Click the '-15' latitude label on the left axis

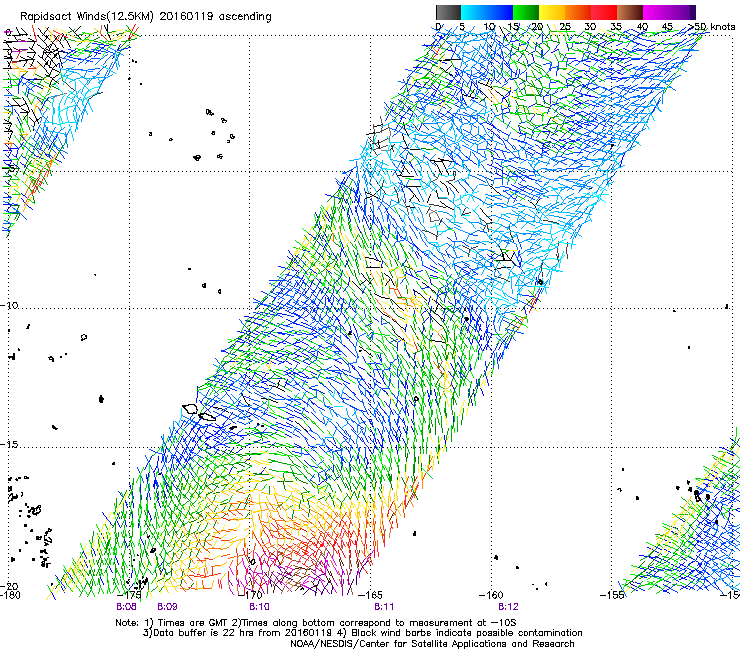click(x=9, y=445)
